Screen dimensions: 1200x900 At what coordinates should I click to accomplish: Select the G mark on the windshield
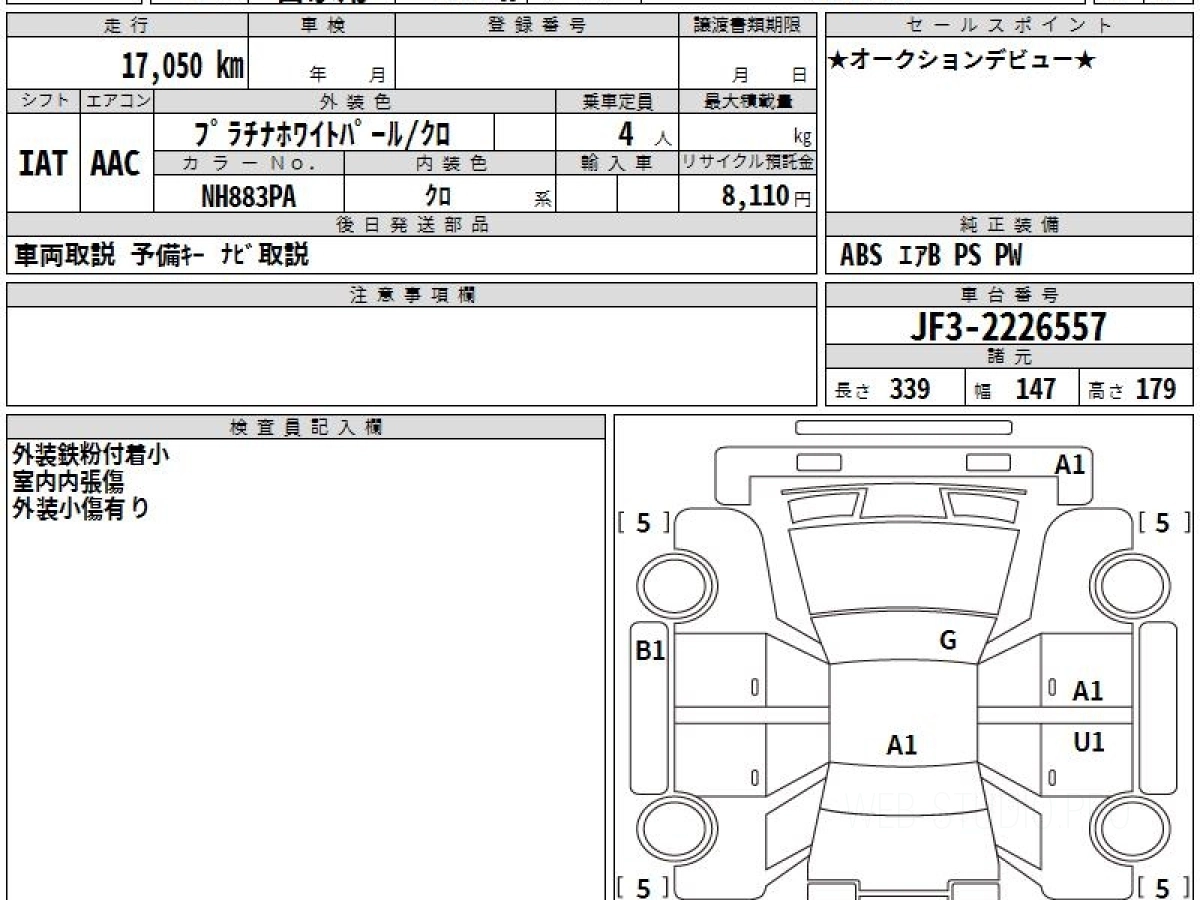[948, 641]
